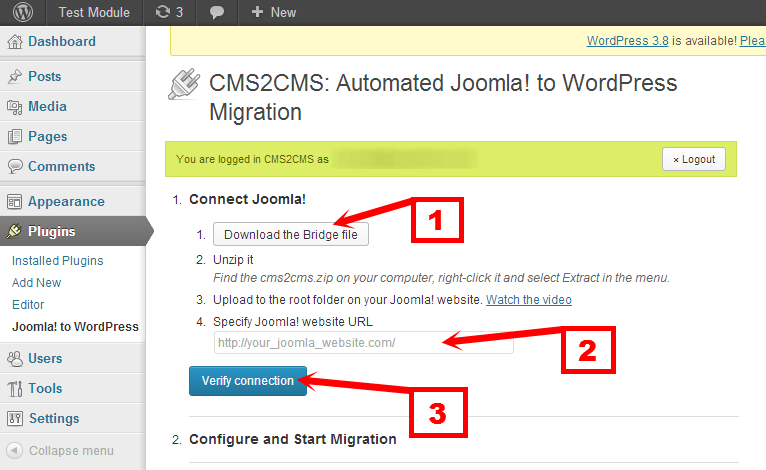This screenshot has height=470, width=766.
Task: Click the Dashboard house icon
Action: point(15,42)
